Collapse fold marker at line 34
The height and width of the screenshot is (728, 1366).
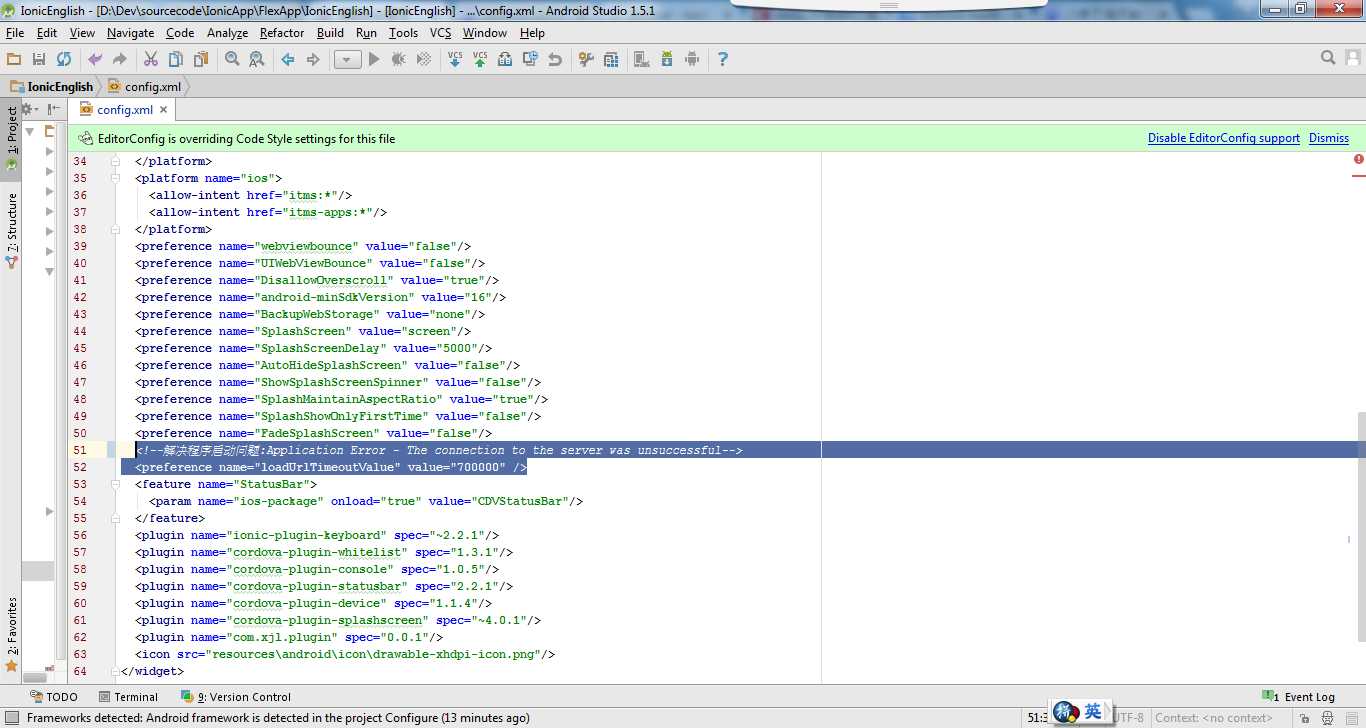[x=115, y=161]
